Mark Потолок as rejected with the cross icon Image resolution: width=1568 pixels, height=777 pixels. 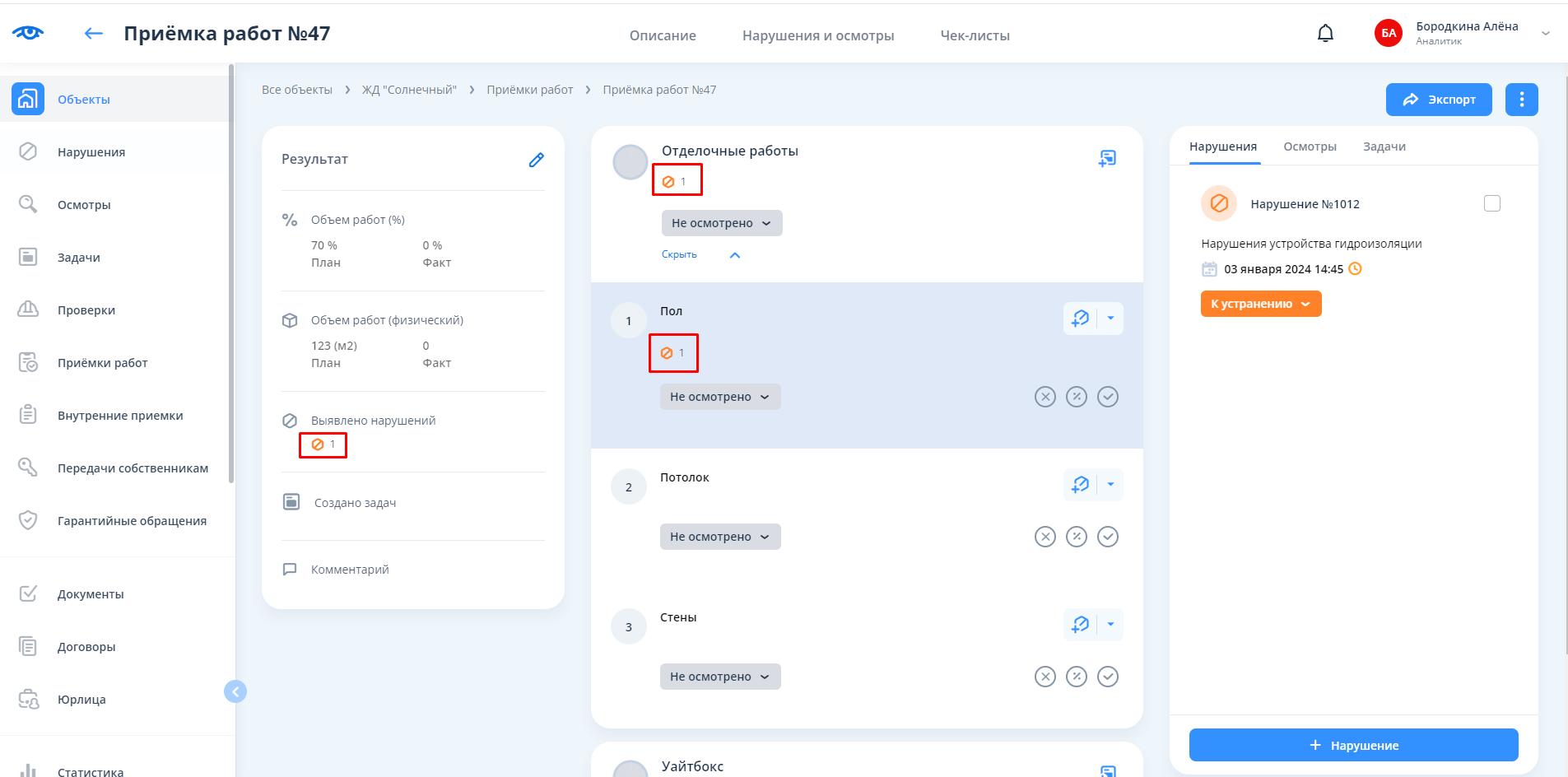1045,537
